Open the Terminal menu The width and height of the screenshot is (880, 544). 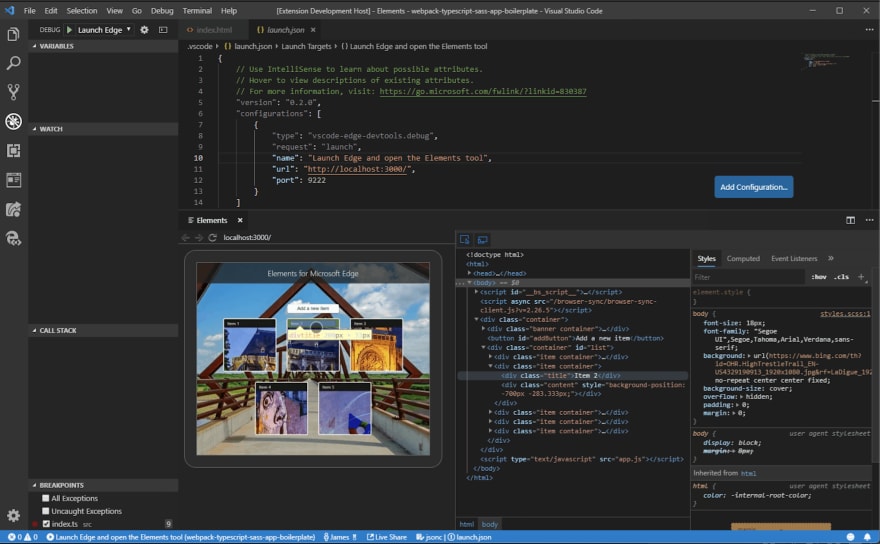tap(197, 11)
